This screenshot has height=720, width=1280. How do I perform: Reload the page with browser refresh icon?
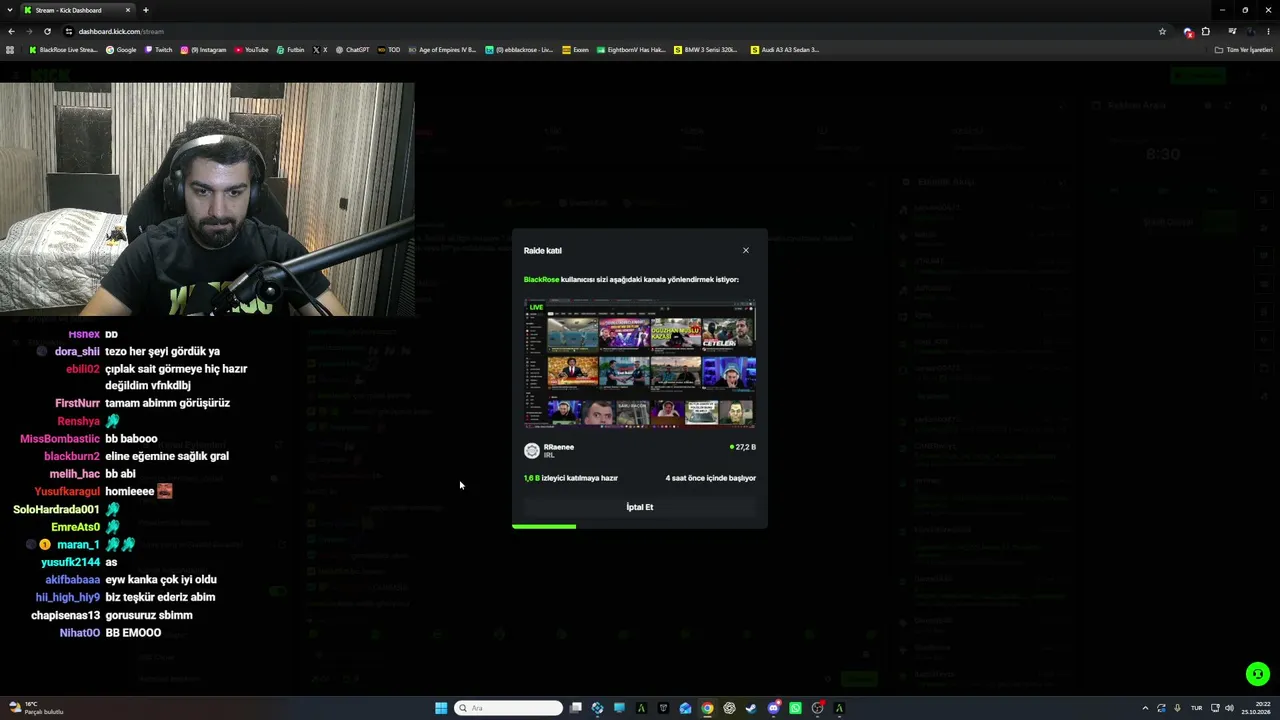click(47, 31)
